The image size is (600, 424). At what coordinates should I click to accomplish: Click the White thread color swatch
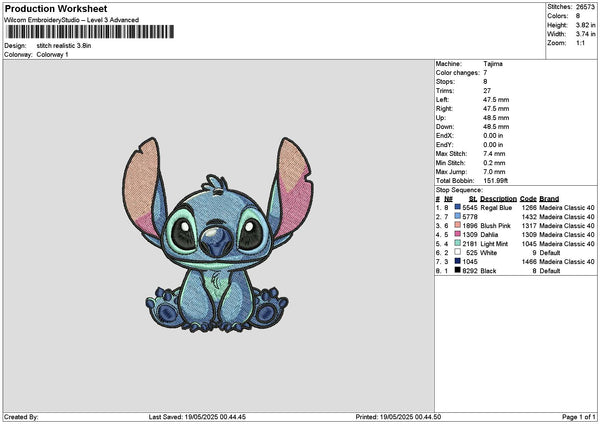pos(457,252)
